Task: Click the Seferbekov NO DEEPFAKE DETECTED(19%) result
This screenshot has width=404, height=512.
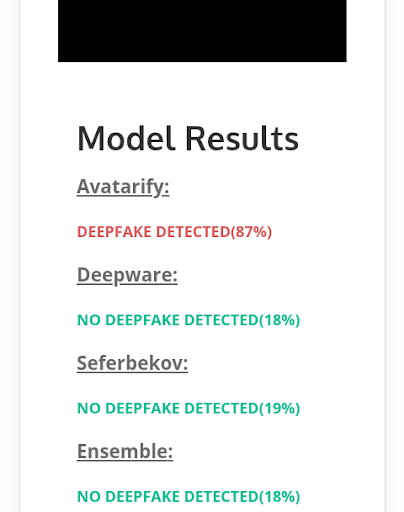Action: (x=189, y=408)
